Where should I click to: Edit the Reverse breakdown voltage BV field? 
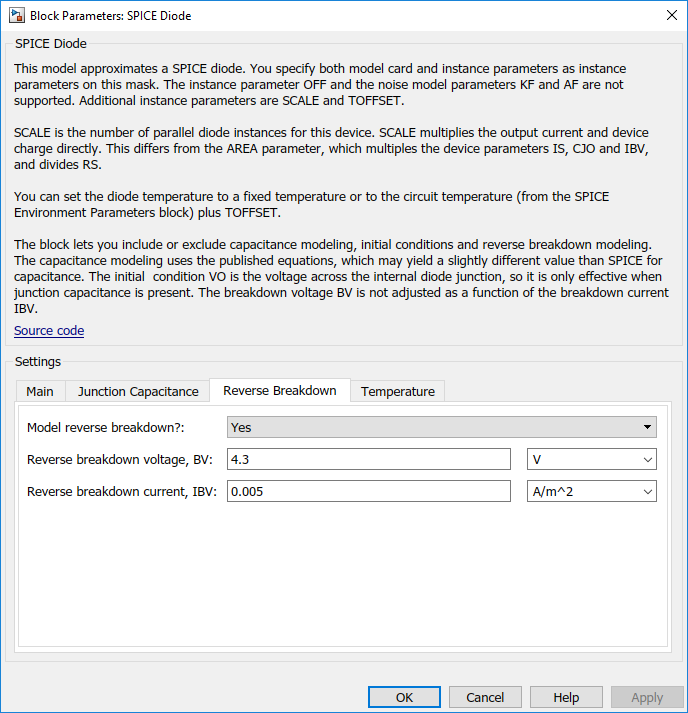(369, 459)
